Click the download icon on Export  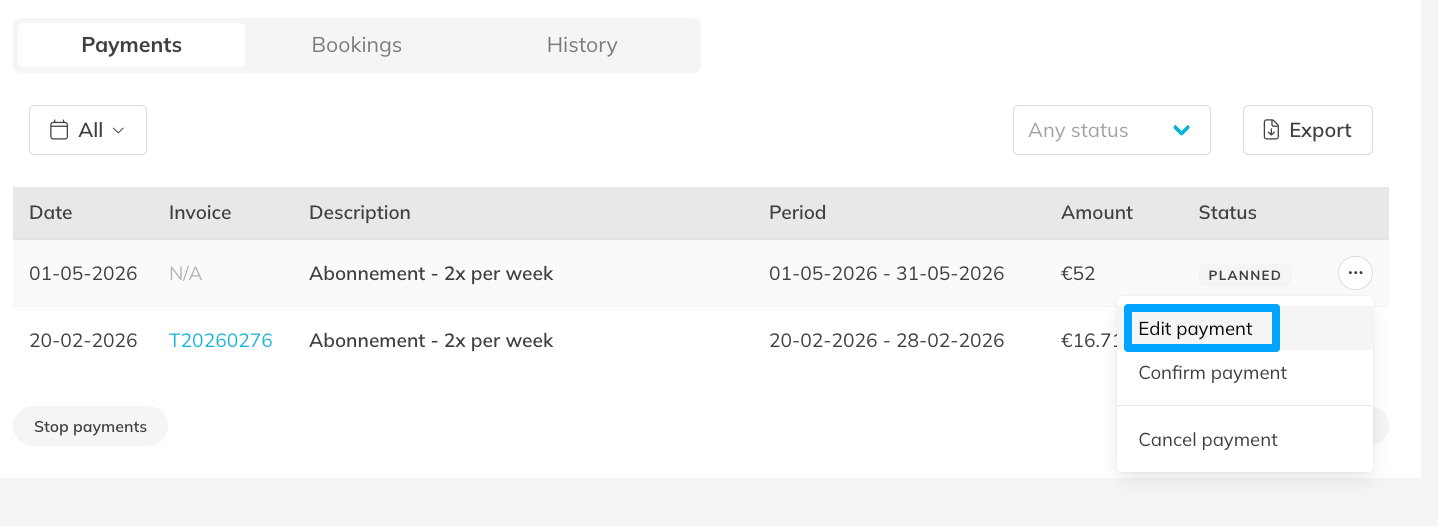tap(1271, 130)
